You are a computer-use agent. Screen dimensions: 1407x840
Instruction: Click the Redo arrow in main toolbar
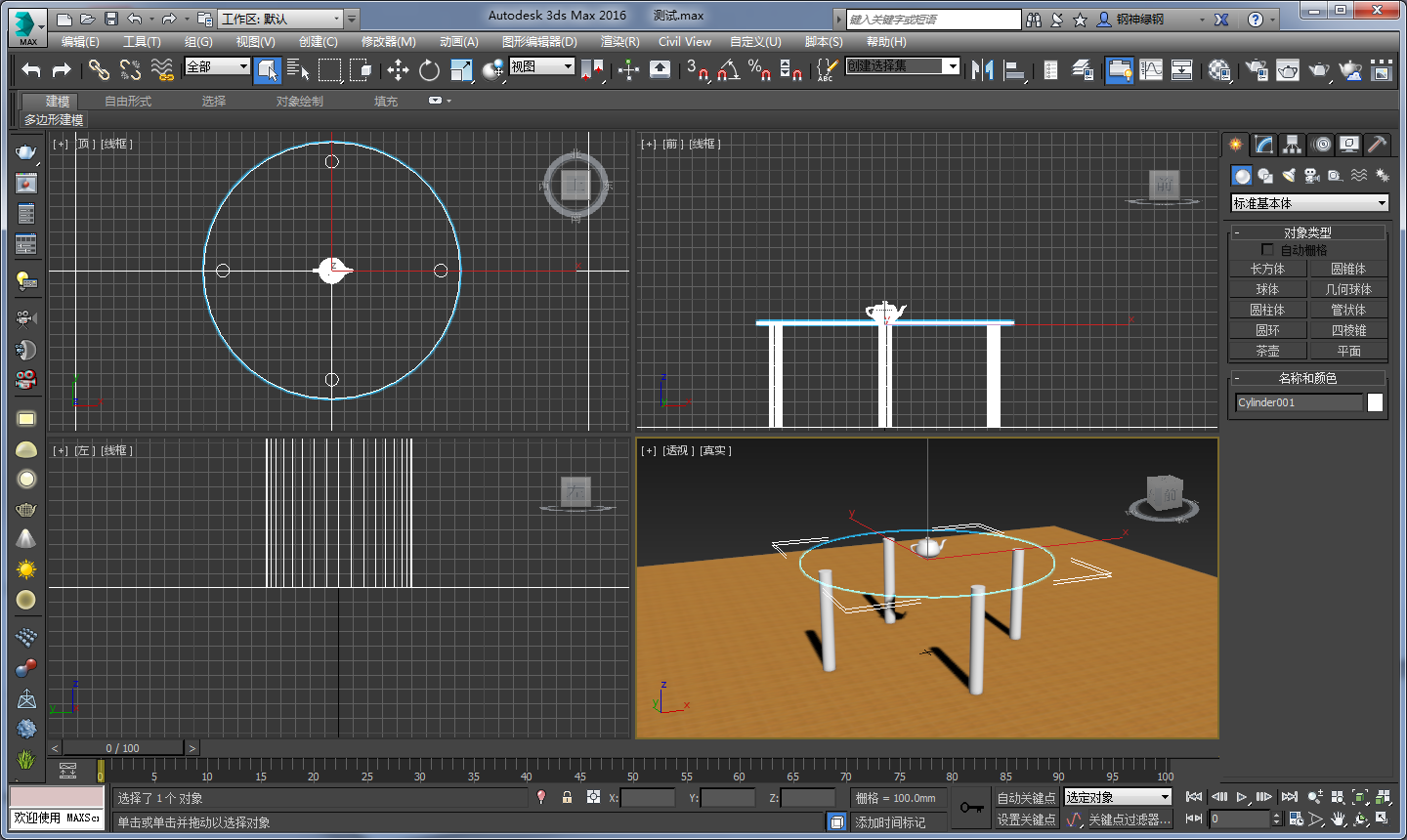coord(62,69)
